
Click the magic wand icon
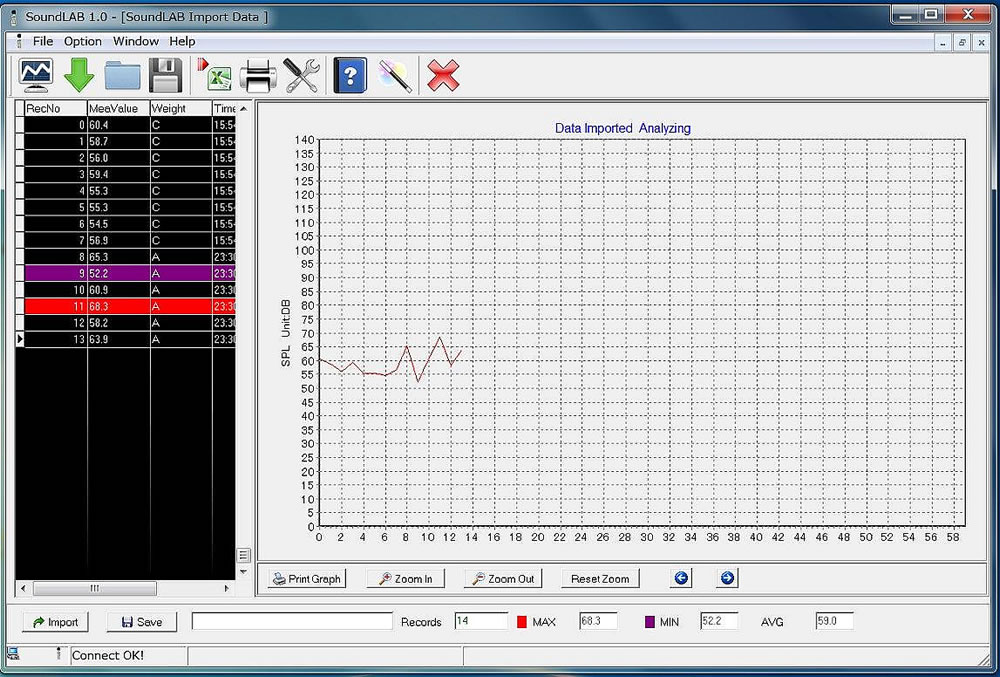coord(394,75)
